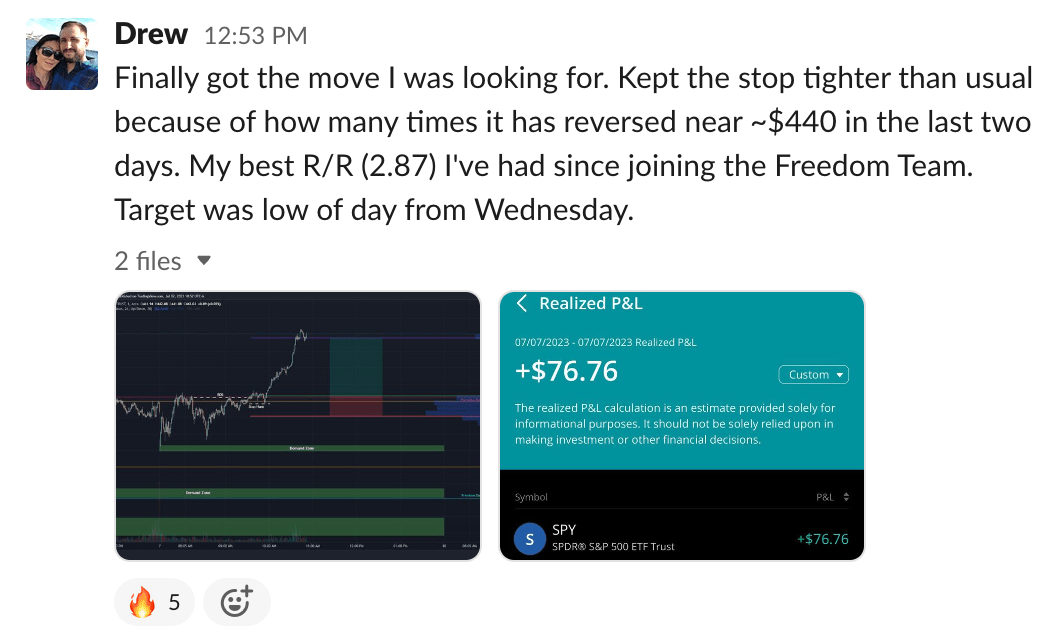Click back chevron beside Realized P&L
Screen dimensions: 1060x634
coord(521,304)
